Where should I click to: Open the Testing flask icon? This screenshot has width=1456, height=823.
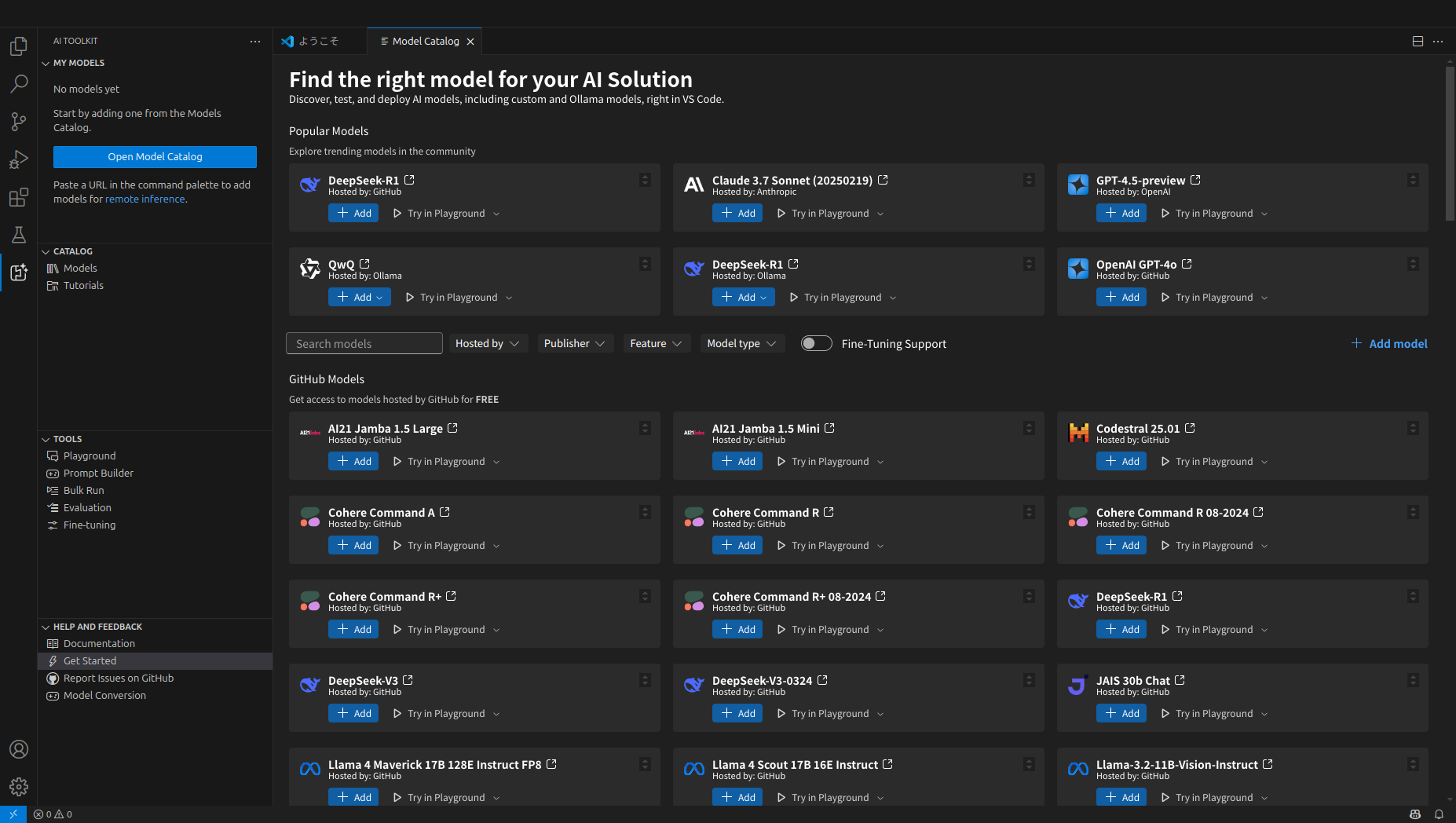coord(19,235)
